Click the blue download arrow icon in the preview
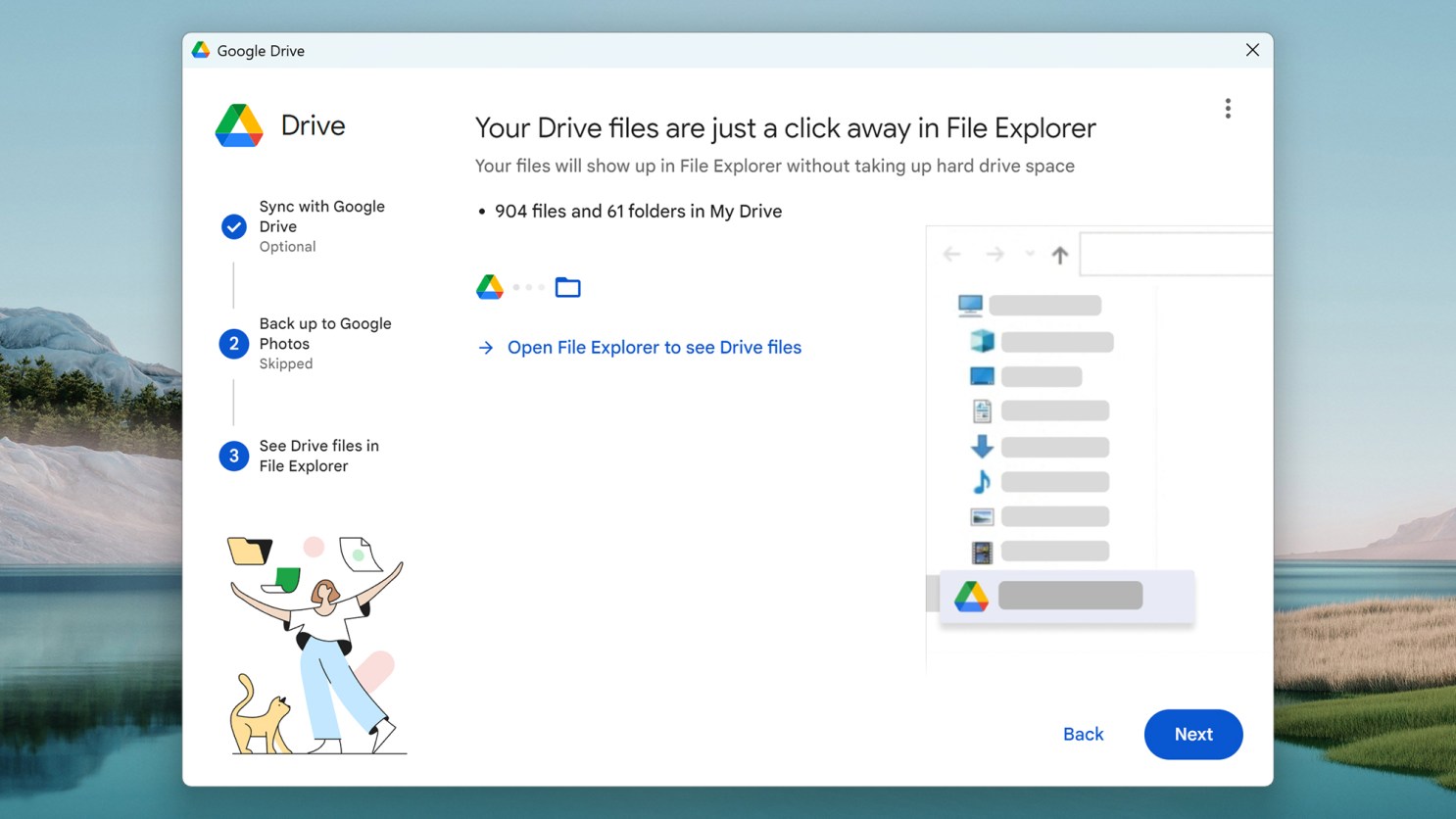This screenshot has height=819, width=1456. (981, 446)
